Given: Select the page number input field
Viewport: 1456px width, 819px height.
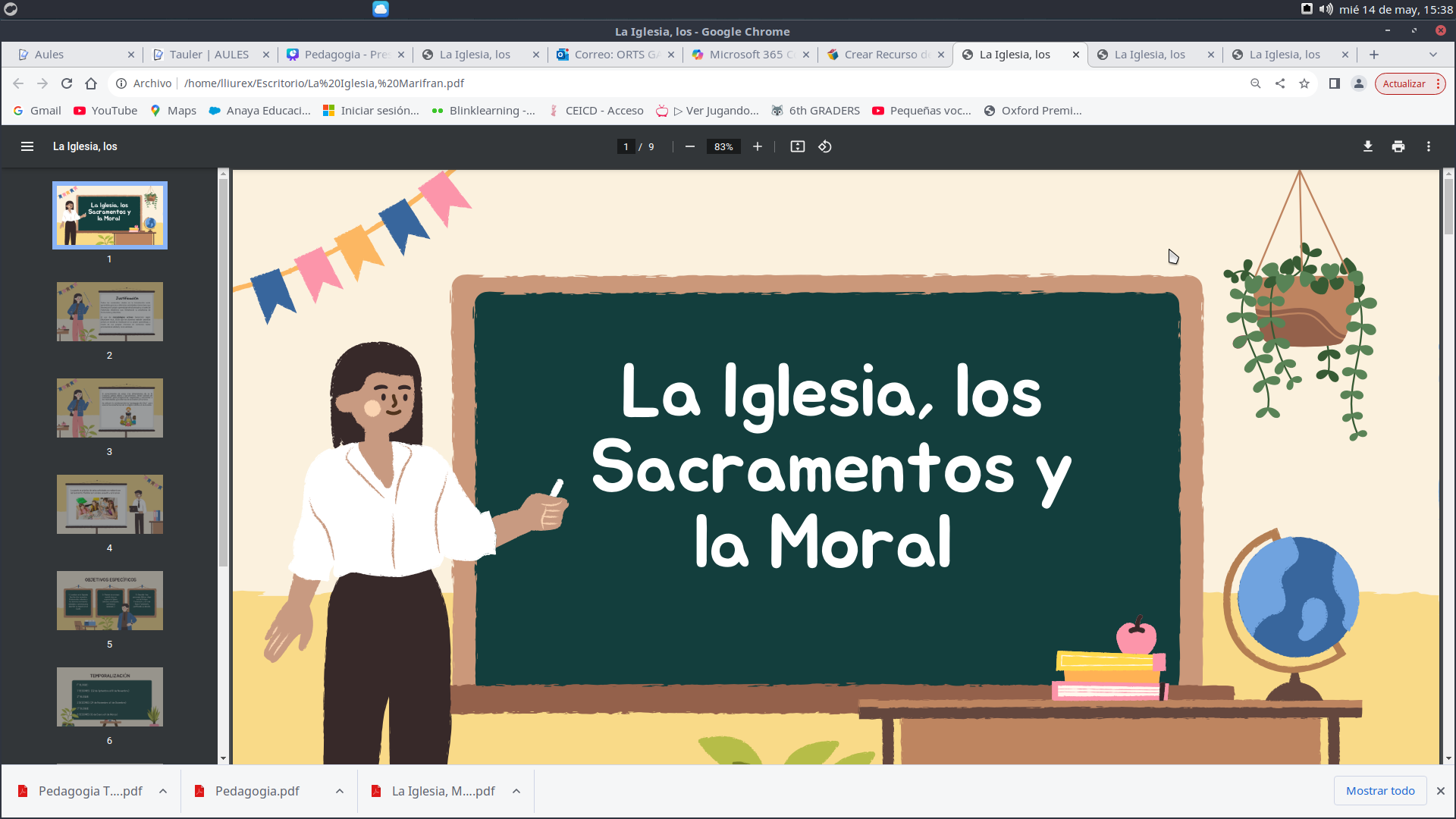Looking at the screenshot, I should pyautogui.click(x=626, y=146).
